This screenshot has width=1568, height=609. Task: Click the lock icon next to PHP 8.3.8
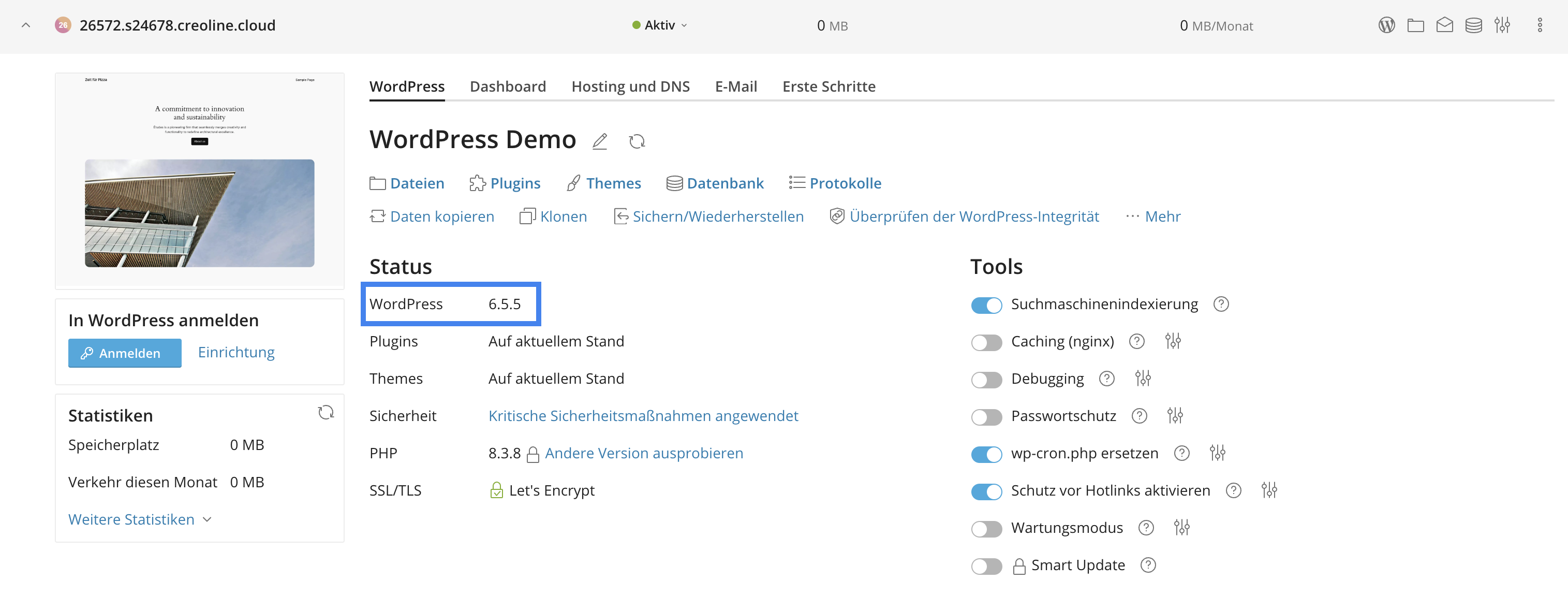point(532,454)
